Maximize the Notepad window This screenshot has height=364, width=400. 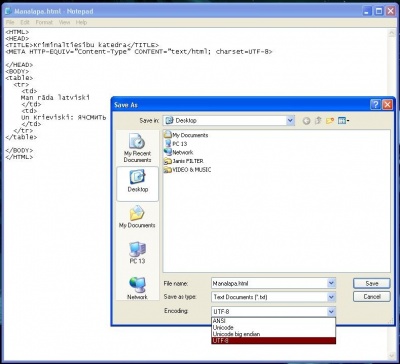point(379,11)
